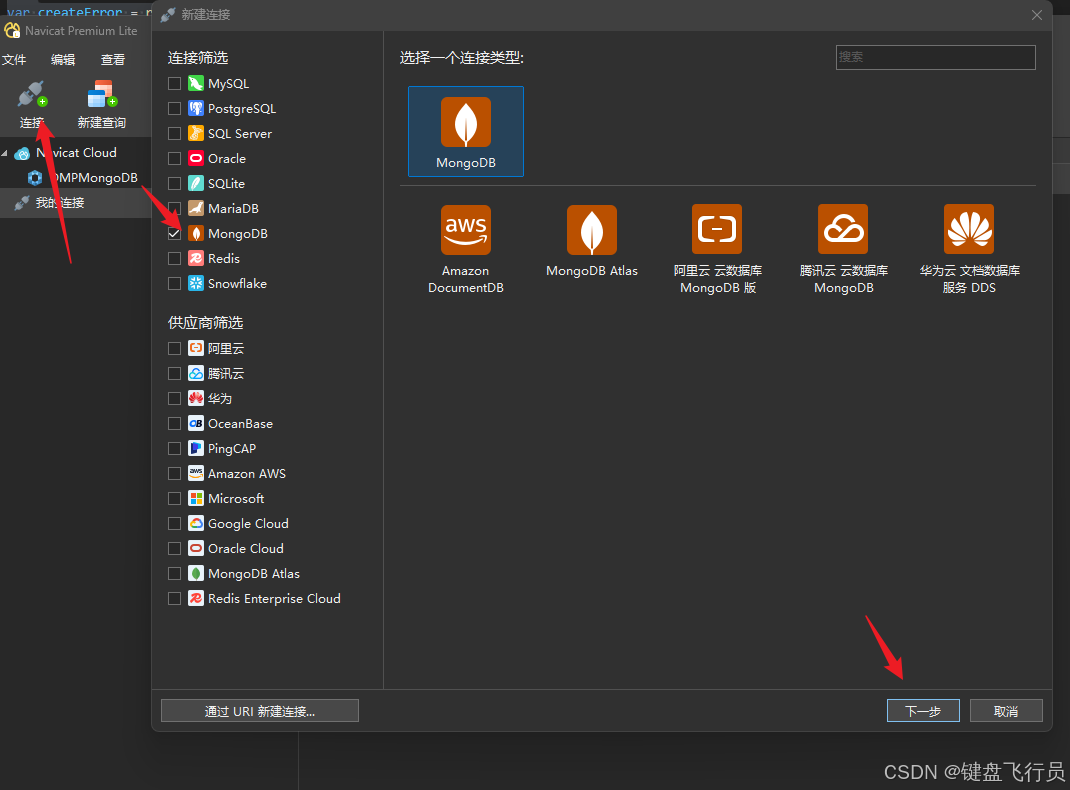Viewport: 1070px width, 790px height.
Task: Check the Oracle Cloud vendor checkbox
Action: (175, 548)
